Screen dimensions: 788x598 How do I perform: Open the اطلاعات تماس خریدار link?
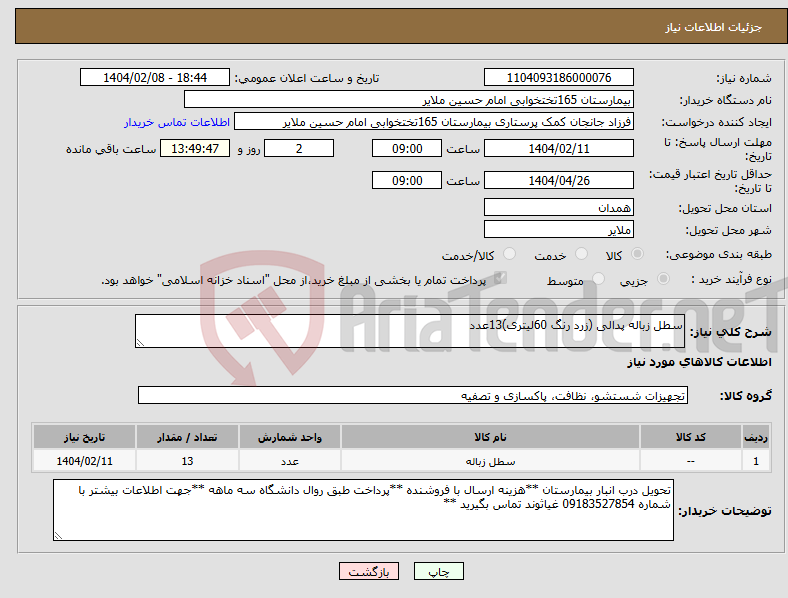pos(177,122)
